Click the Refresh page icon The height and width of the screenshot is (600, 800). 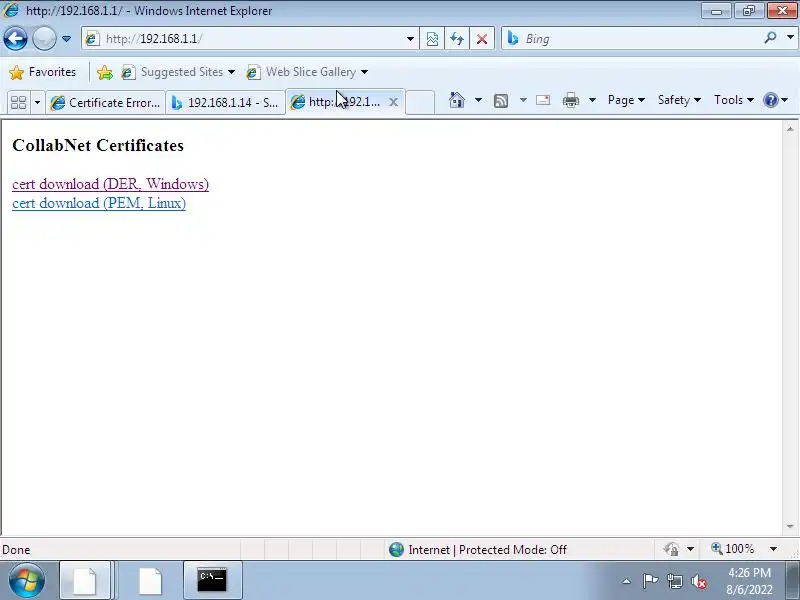pos(457,39)
